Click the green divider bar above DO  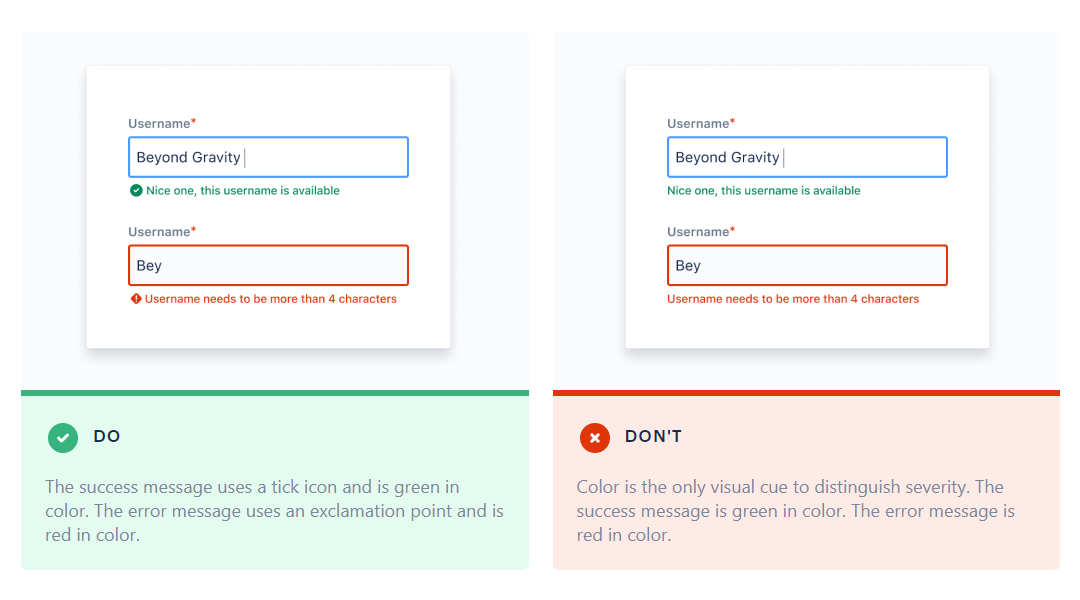[x=275, y=393]
